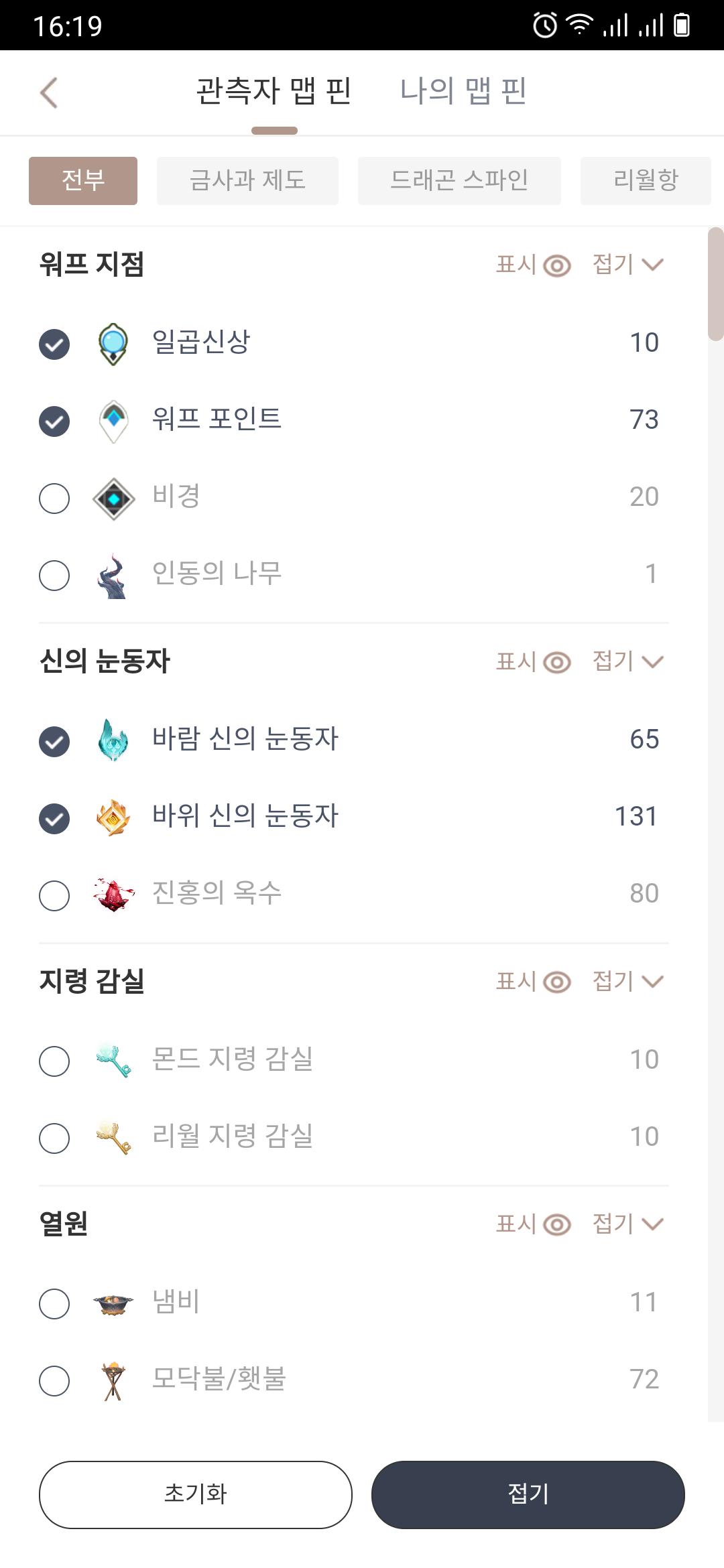Tap the 초기화 reset button
The height and width of the screenshot is (1568, 724).
click(196, 1494)
